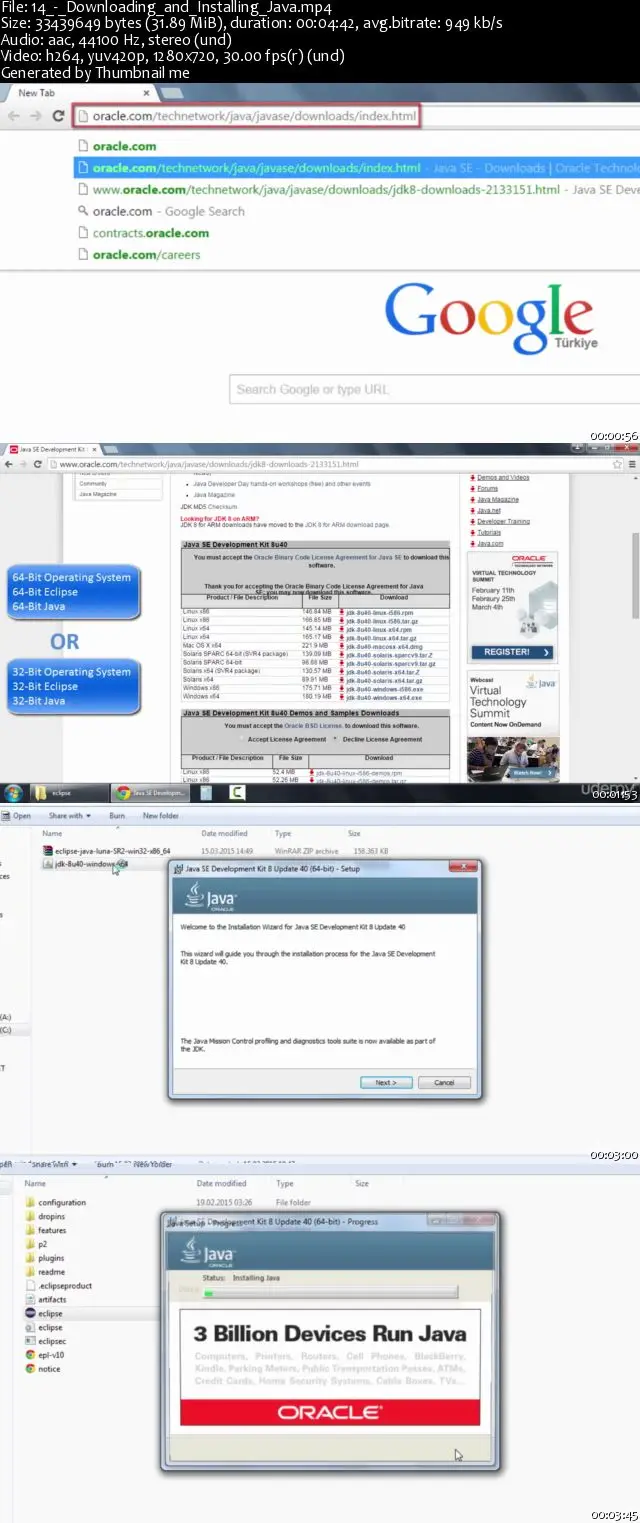
Task: Open the Forums sidebar link
Action: pyautogui.click(x=487, y=488)
